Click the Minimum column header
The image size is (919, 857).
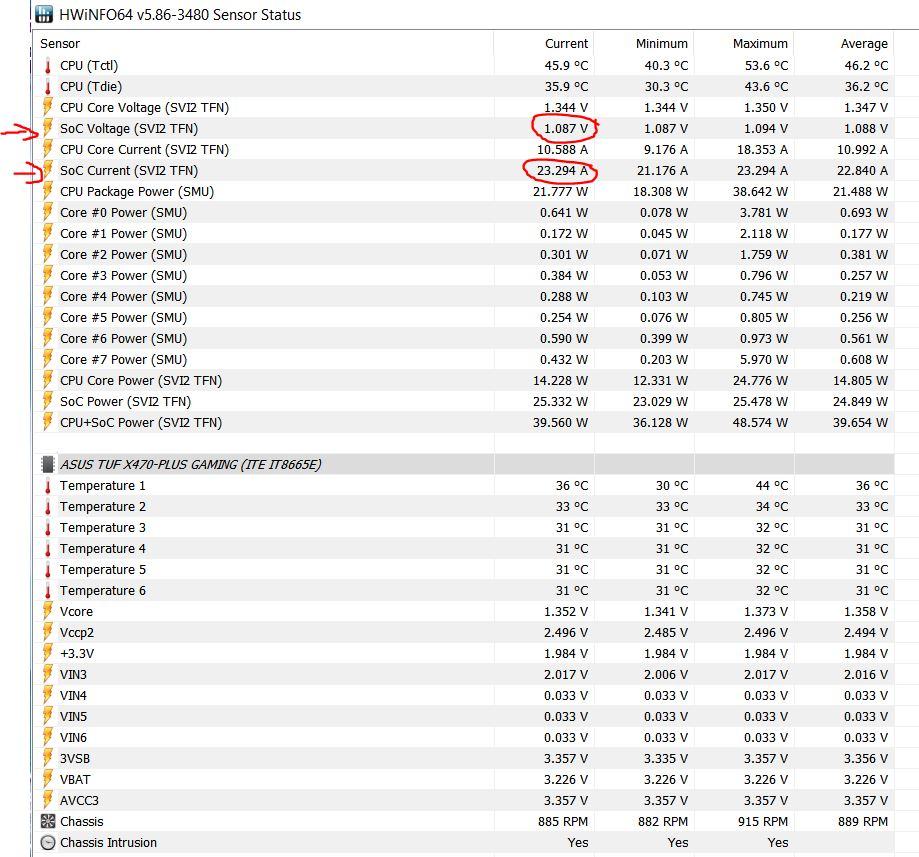click(662, 43)
